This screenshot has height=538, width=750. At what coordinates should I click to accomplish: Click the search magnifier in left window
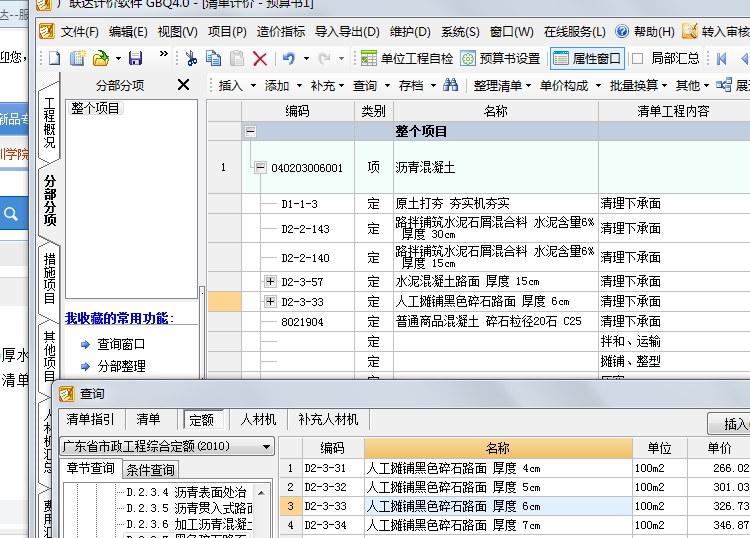click(11, 214)
